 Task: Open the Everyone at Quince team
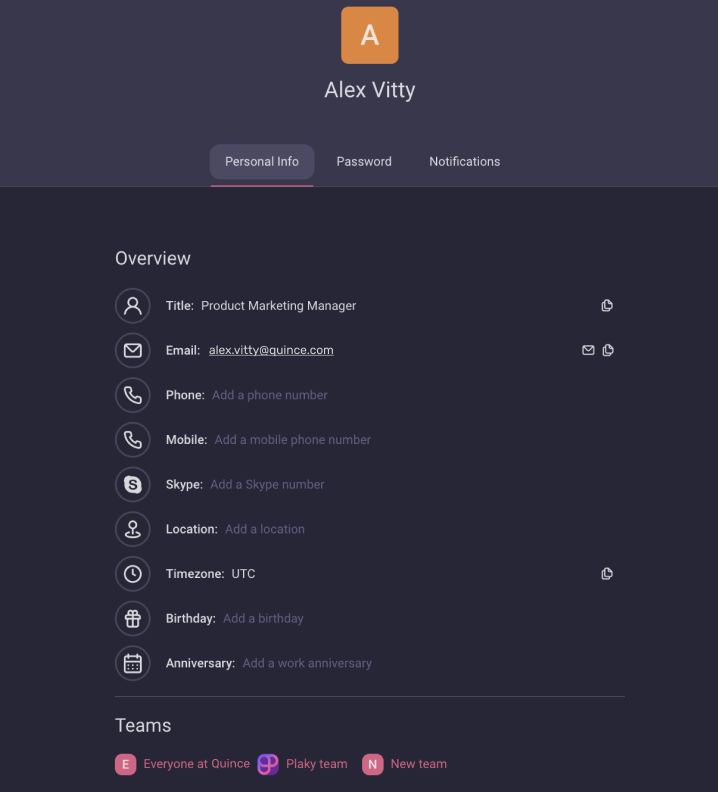[196, 764]
